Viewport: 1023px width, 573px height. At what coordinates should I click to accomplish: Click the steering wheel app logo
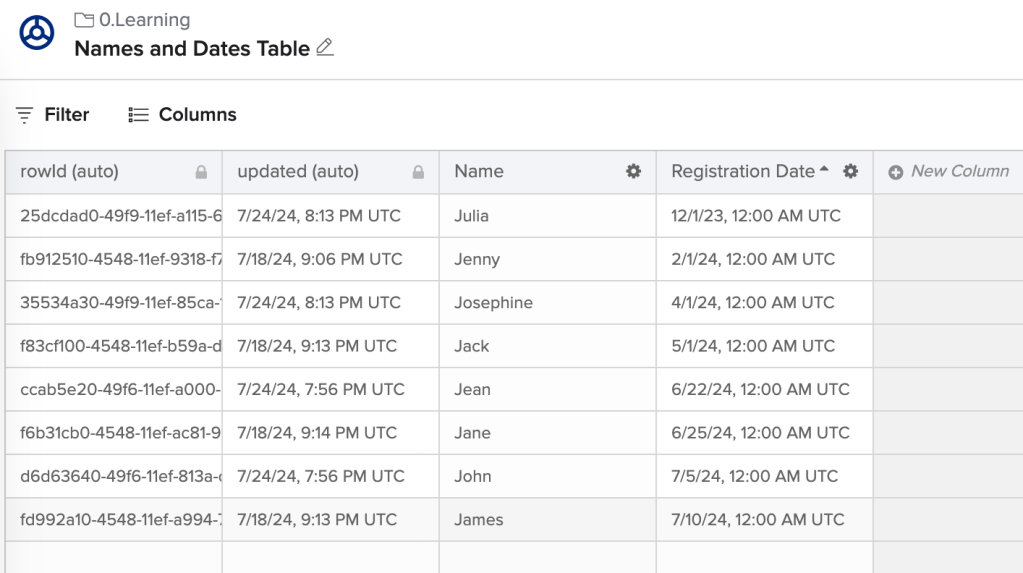(37, 33)
